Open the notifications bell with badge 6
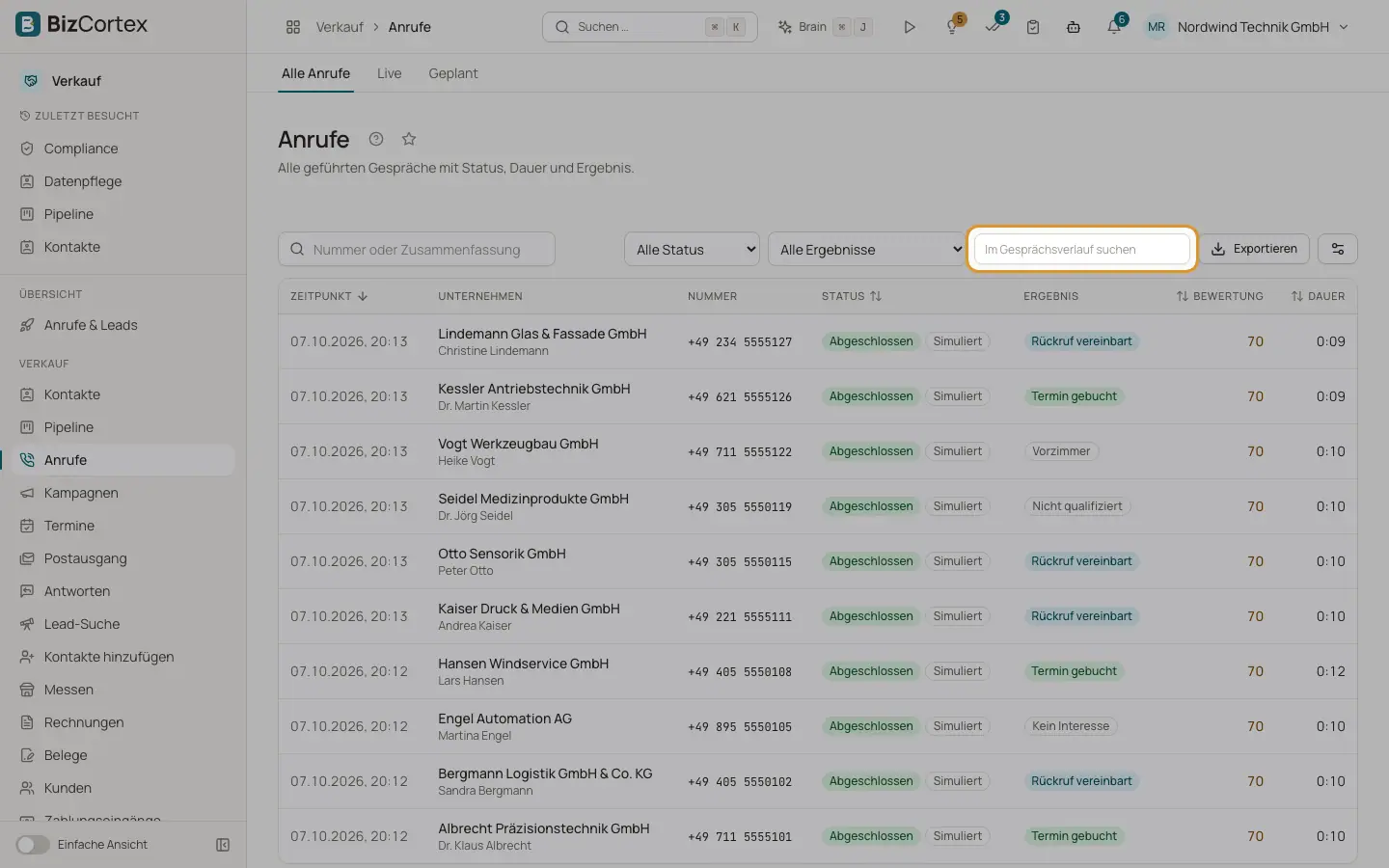Image resolution: width=1389 pixels, height=868 pixels. (1114, 27)
